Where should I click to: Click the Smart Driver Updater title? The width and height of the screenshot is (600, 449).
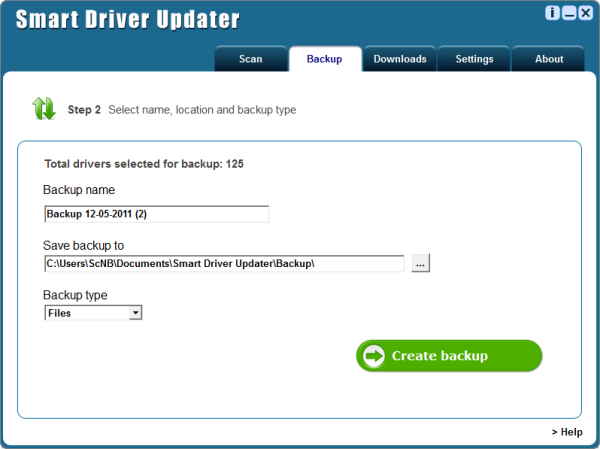coord(127,19)
